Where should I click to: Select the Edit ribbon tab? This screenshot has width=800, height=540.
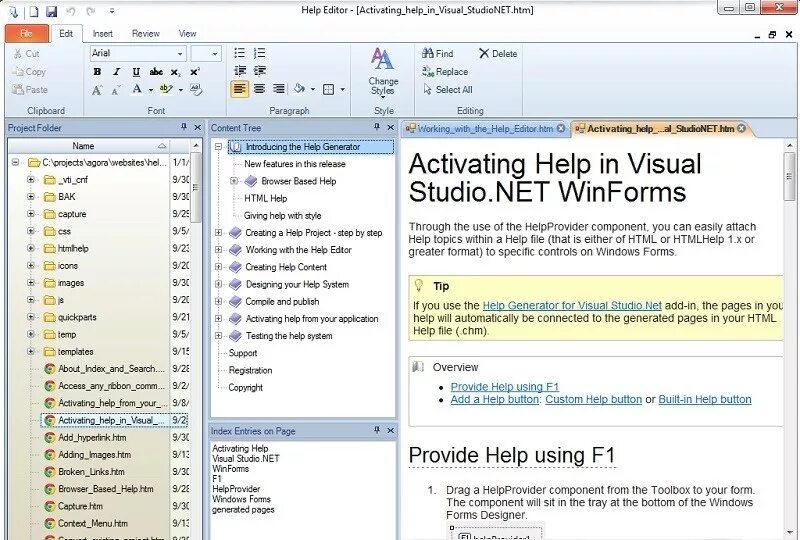(66, 34)
